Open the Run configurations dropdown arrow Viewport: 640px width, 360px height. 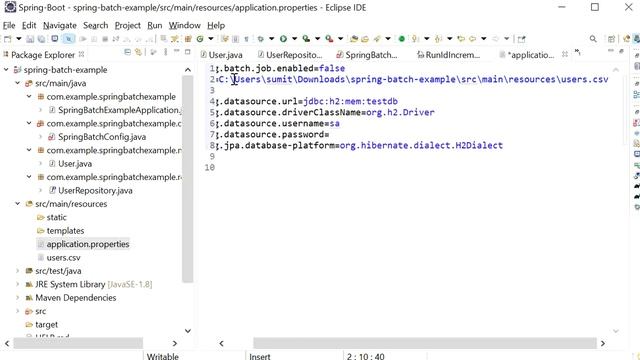294,39
